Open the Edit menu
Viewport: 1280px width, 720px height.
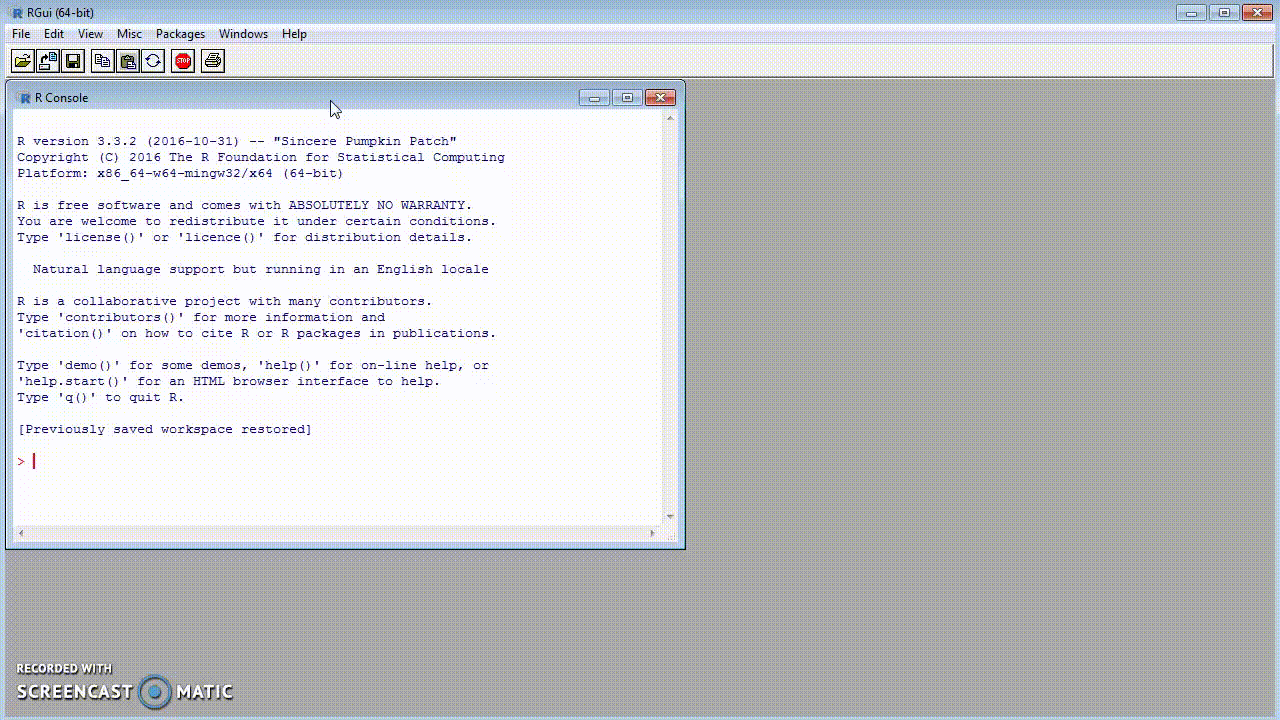coord(54,33)
